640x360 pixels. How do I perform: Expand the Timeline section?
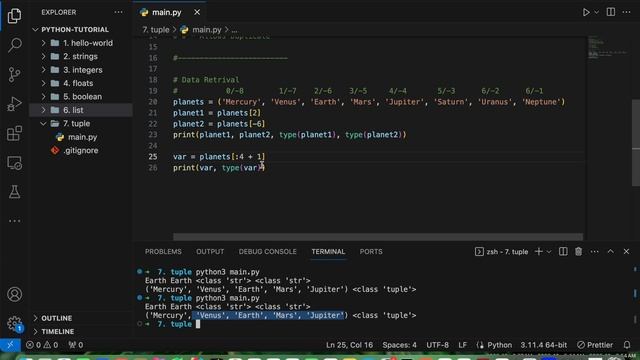pyautogui.click(x=81, y=331)
